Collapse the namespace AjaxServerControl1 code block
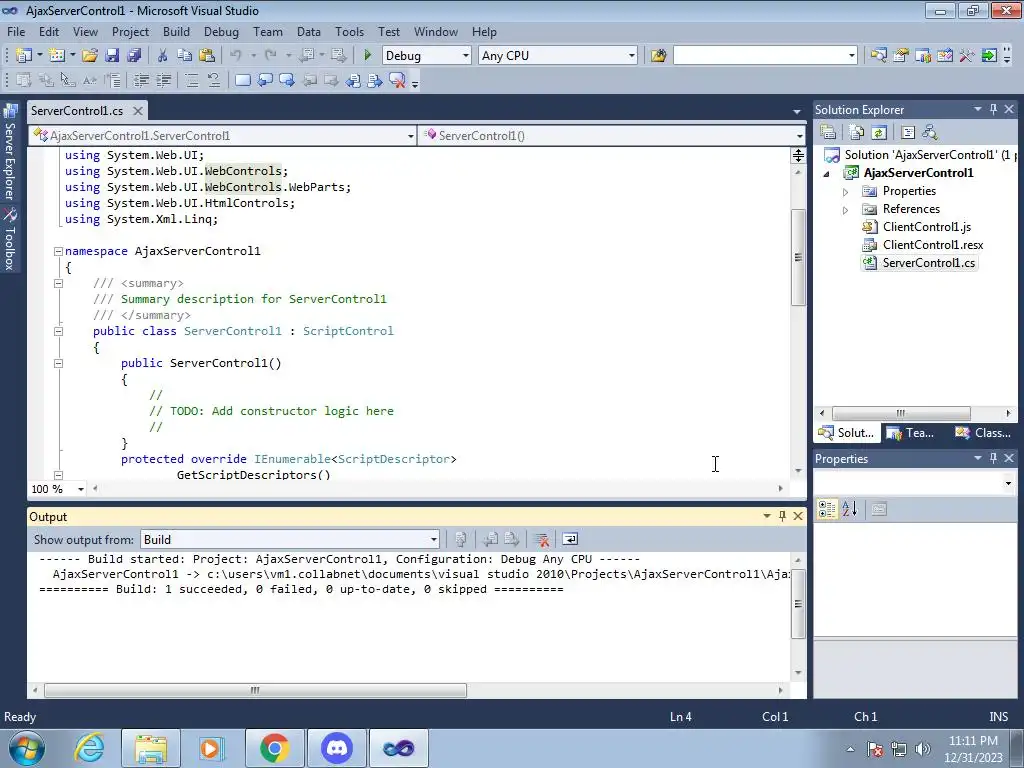The height and width of the screenshot is (768, 1024). click(58, 251)
